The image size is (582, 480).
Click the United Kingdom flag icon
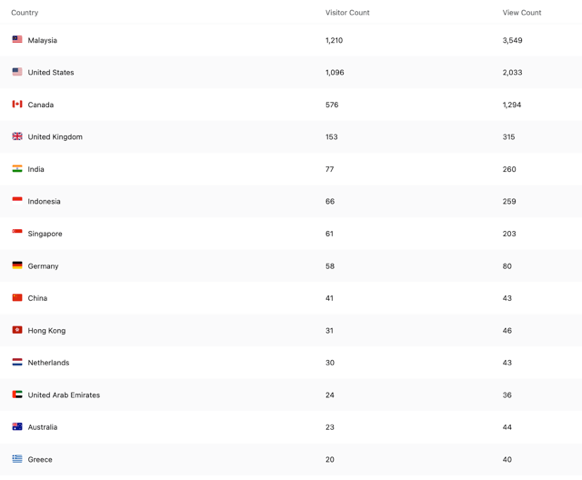tap(17, 136)
